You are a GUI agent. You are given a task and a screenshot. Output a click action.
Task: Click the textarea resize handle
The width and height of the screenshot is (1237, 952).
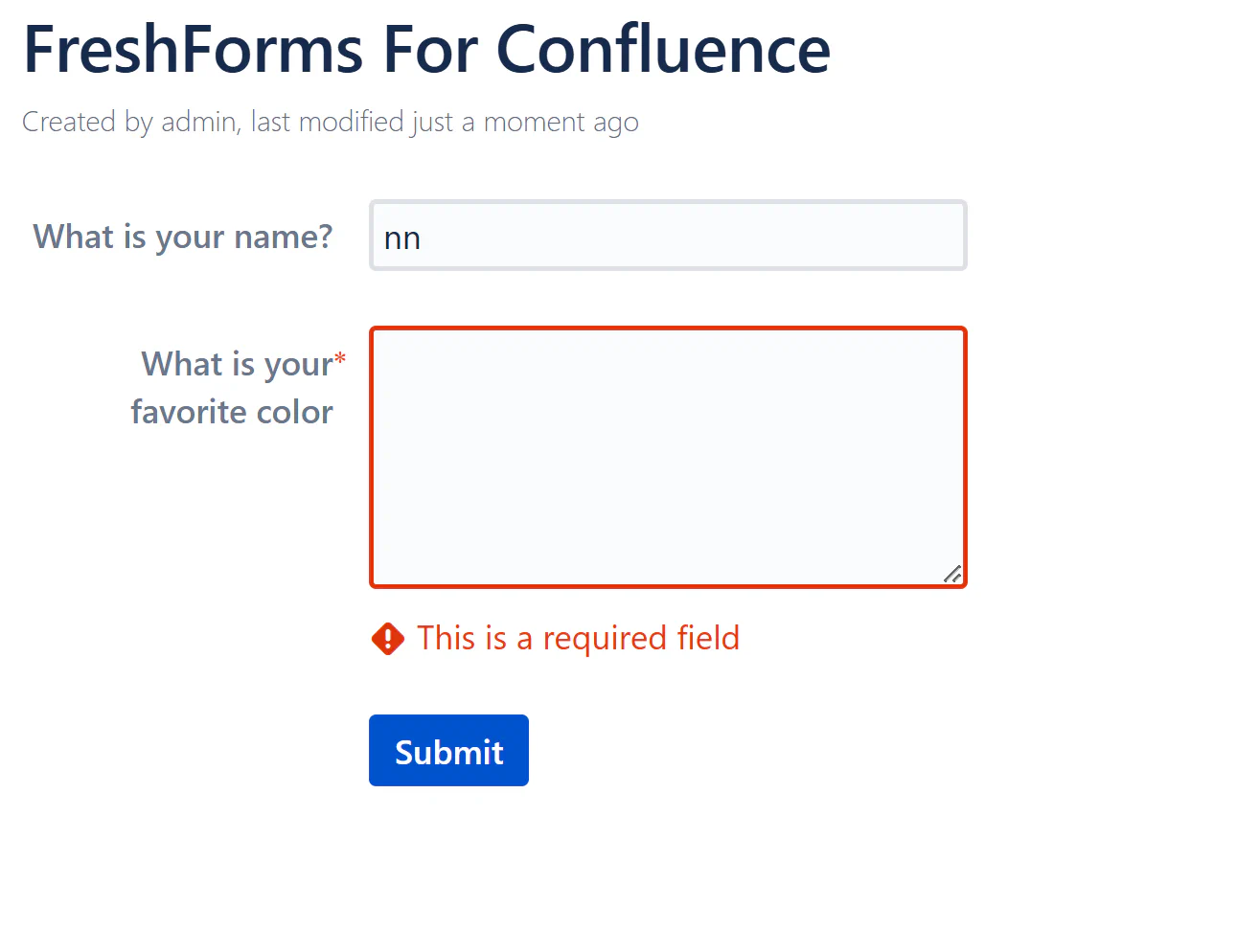(x=952, y=574)
